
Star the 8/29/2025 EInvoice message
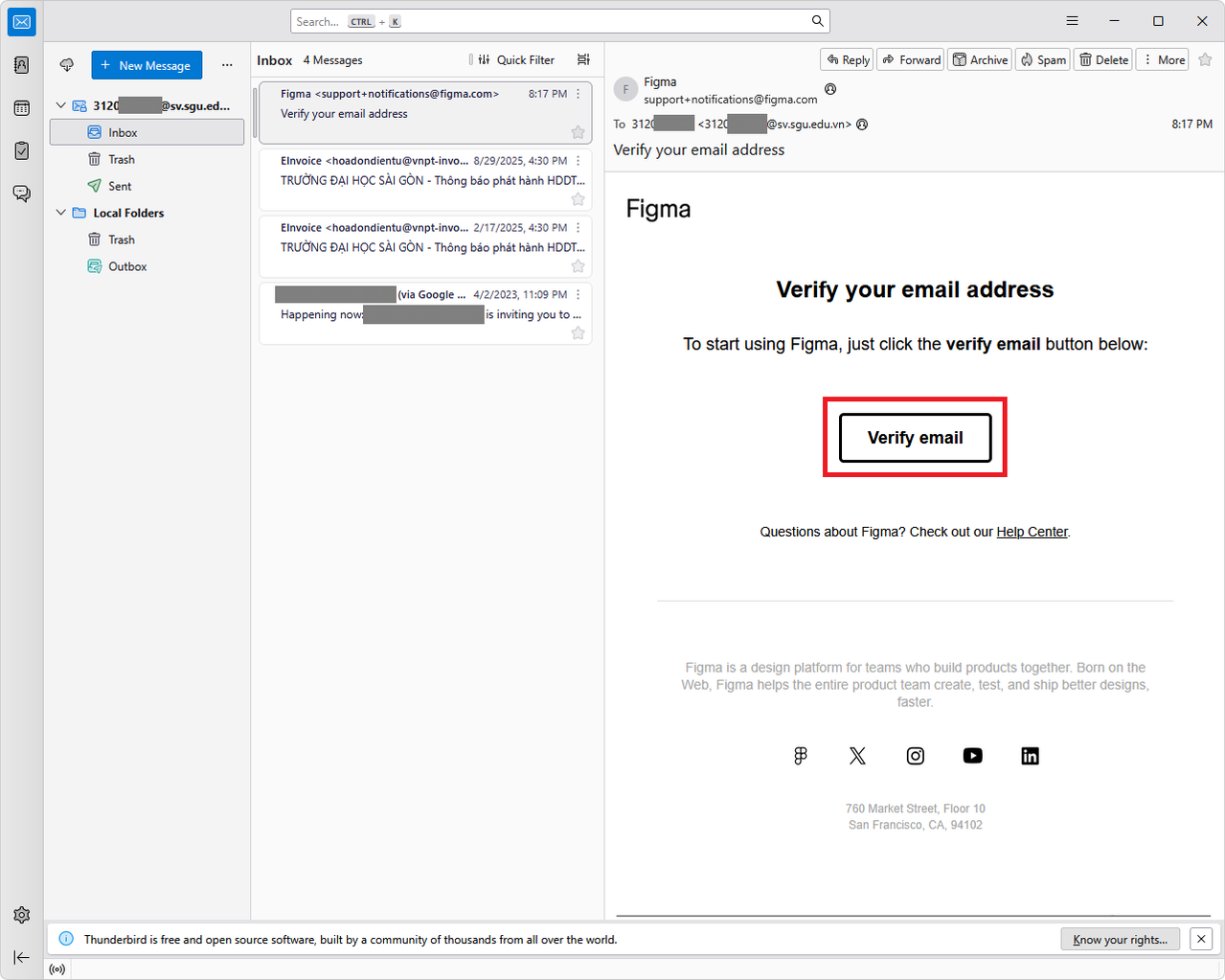(x=578, y=199)
